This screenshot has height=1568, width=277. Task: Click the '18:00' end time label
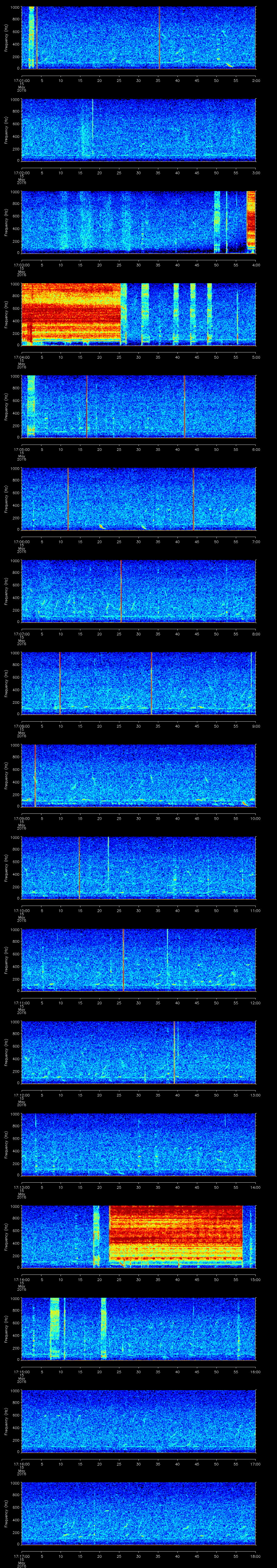tap(255, 1556)
